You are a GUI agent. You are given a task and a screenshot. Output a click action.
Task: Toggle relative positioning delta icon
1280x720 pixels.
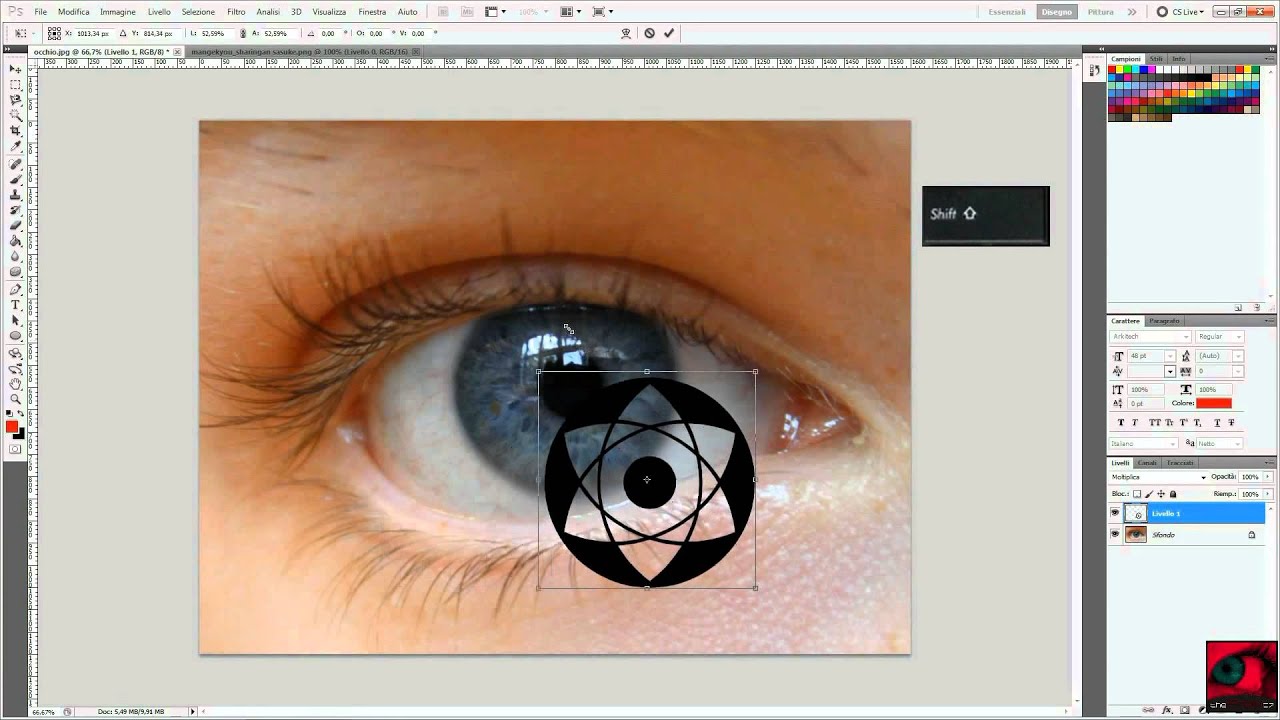pos(123,33)
